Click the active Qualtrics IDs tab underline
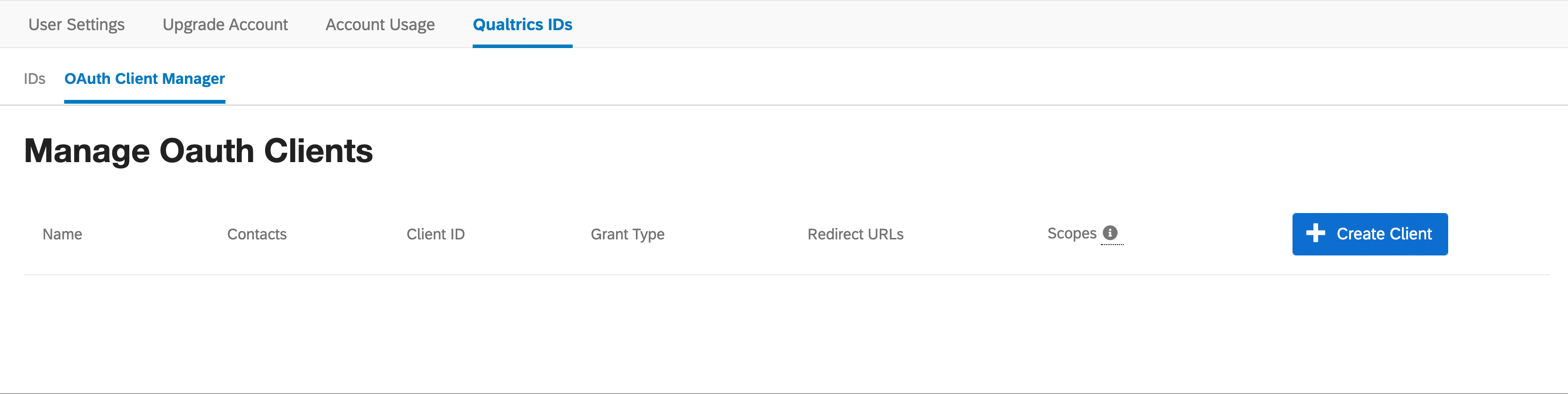 (x=522, y=46)
